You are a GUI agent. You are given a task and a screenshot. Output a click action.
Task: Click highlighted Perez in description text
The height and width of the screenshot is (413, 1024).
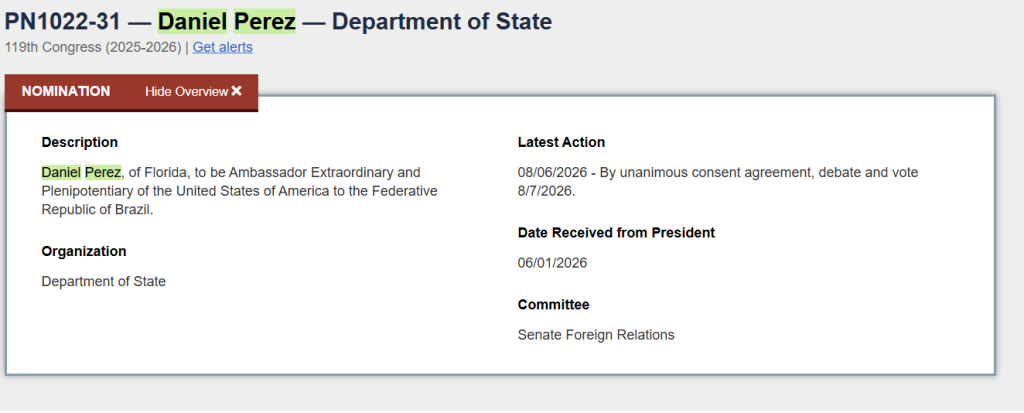(x=103, y=173)
